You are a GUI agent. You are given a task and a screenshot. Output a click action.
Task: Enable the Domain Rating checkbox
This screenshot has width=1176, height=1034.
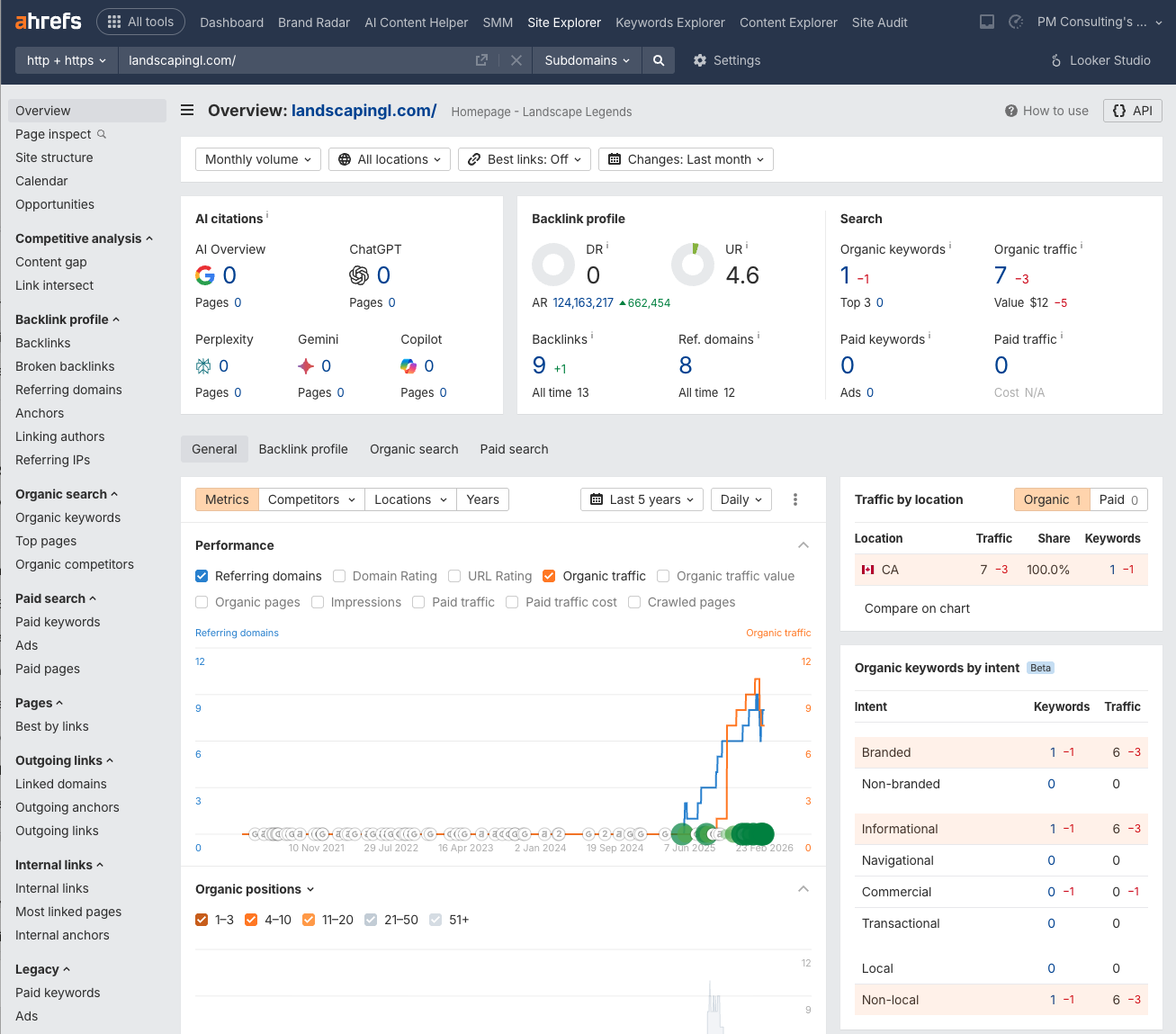click(x=338, y=576)
